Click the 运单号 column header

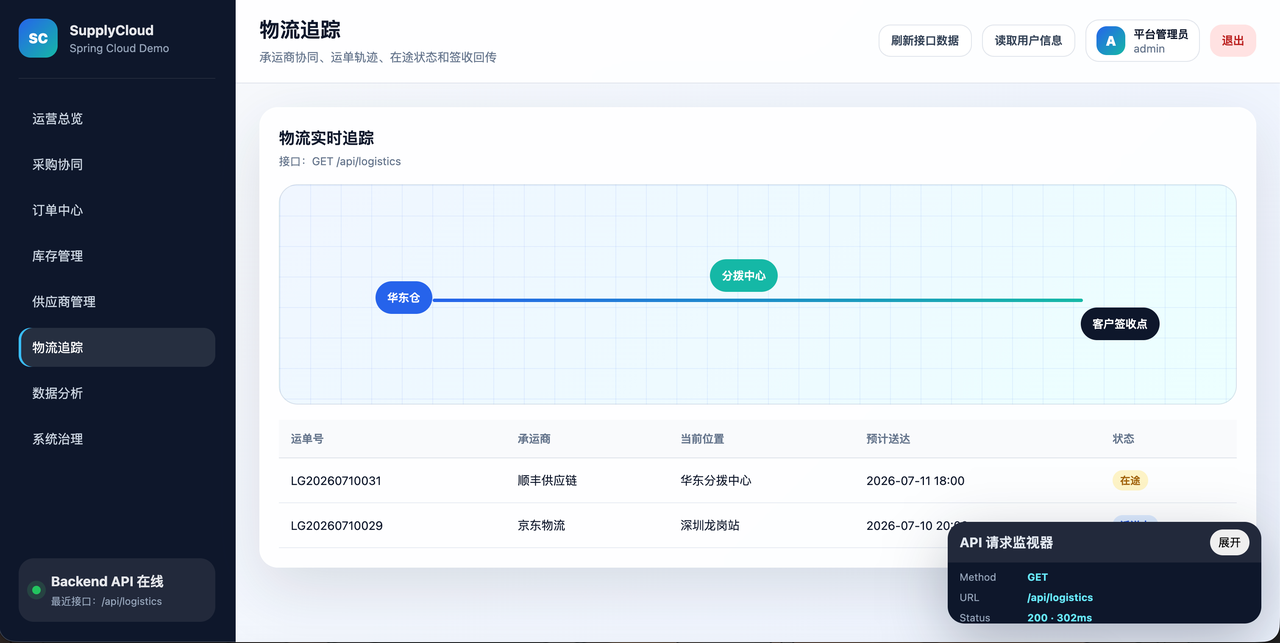point(307,439)
